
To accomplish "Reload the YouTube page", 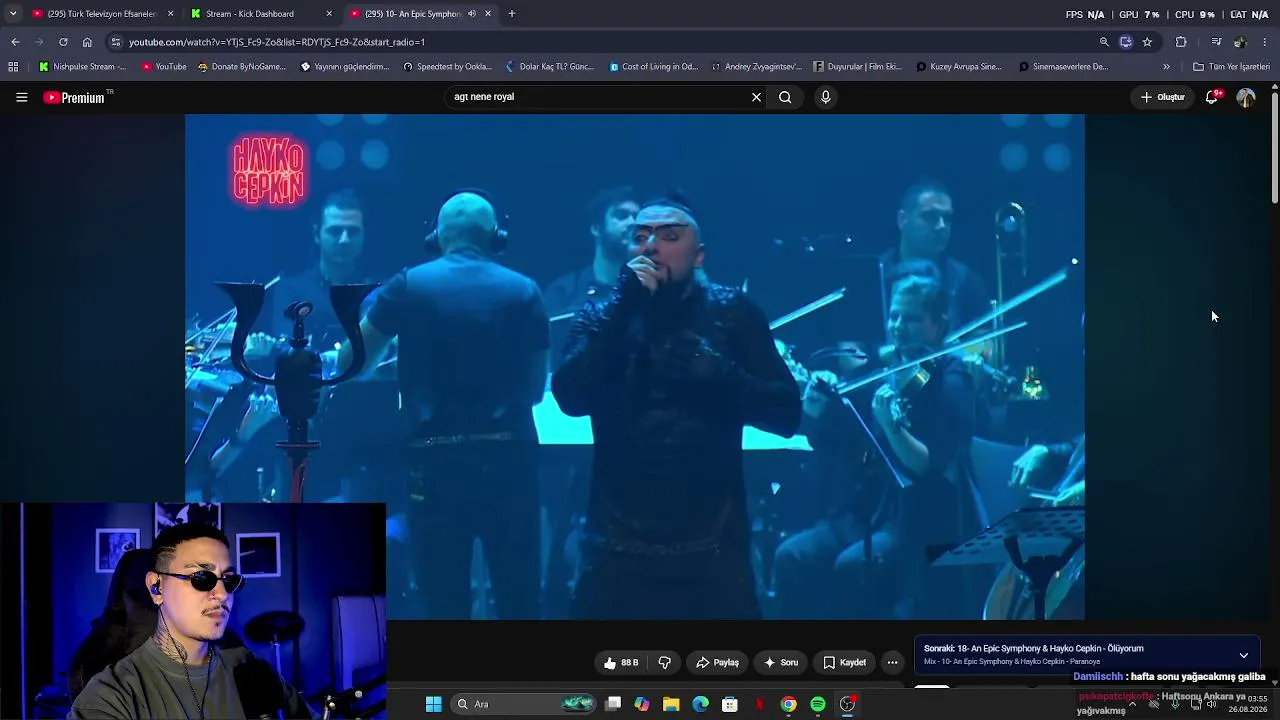I will coord(63,42).
